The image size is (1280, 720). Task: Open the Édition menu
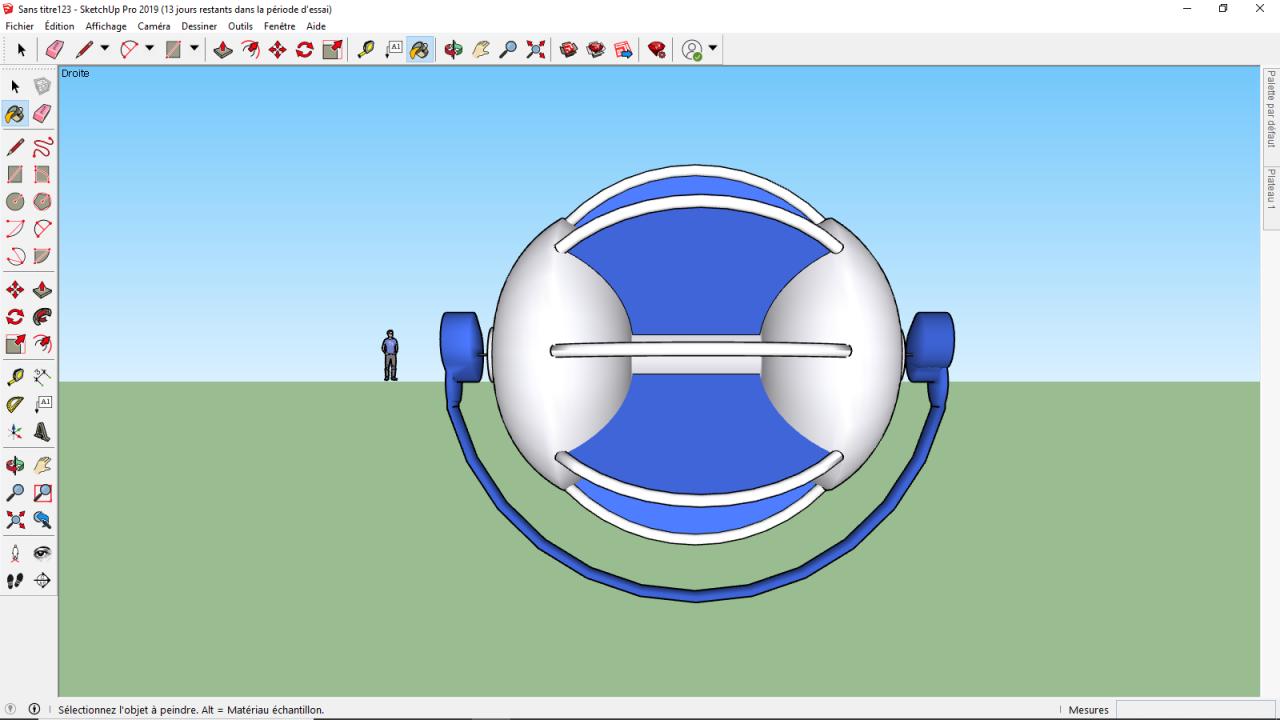tap(59, 26)
